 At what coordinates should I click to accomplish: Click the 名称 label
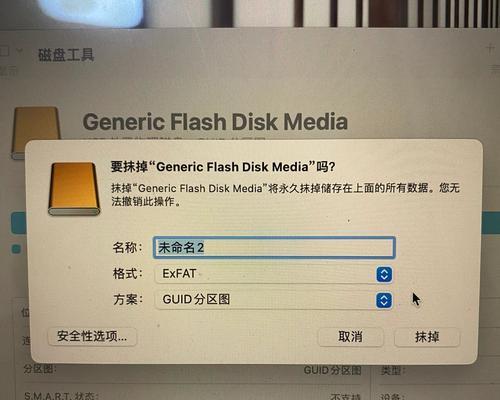(127, 247)
